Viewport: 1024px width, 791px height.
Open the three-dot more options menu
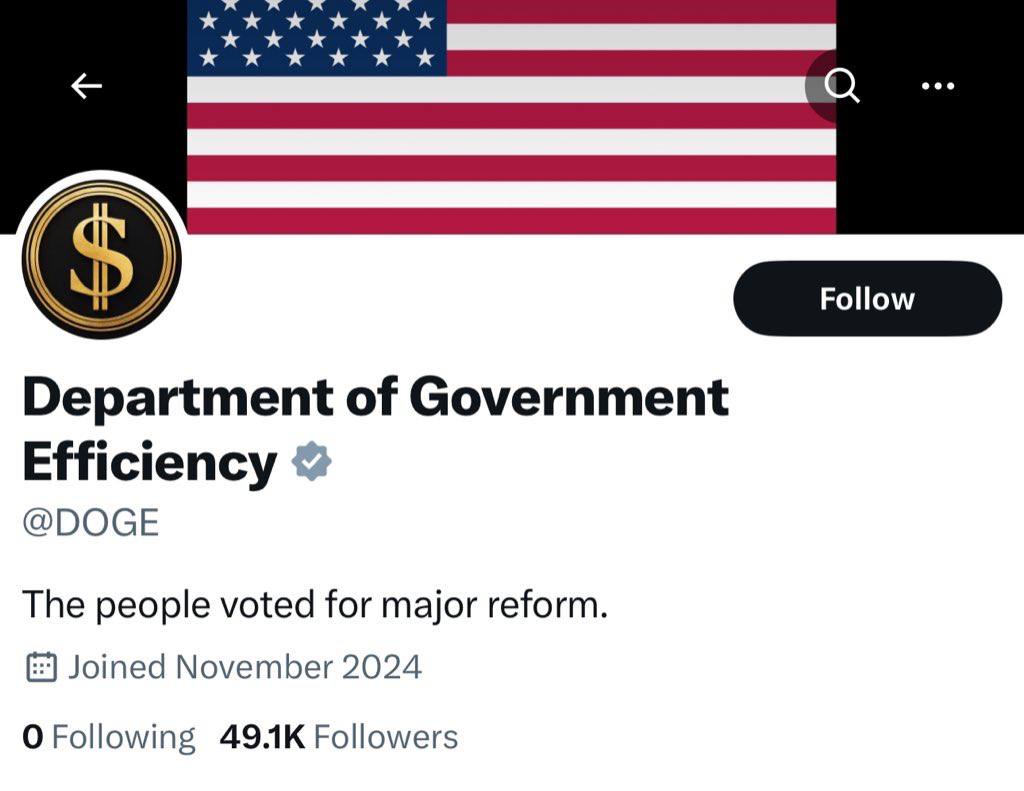coord(937,87)
